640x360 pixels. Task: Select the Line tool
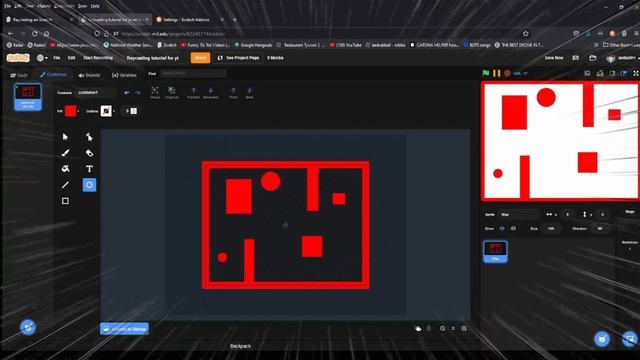[x=65, y=185]
